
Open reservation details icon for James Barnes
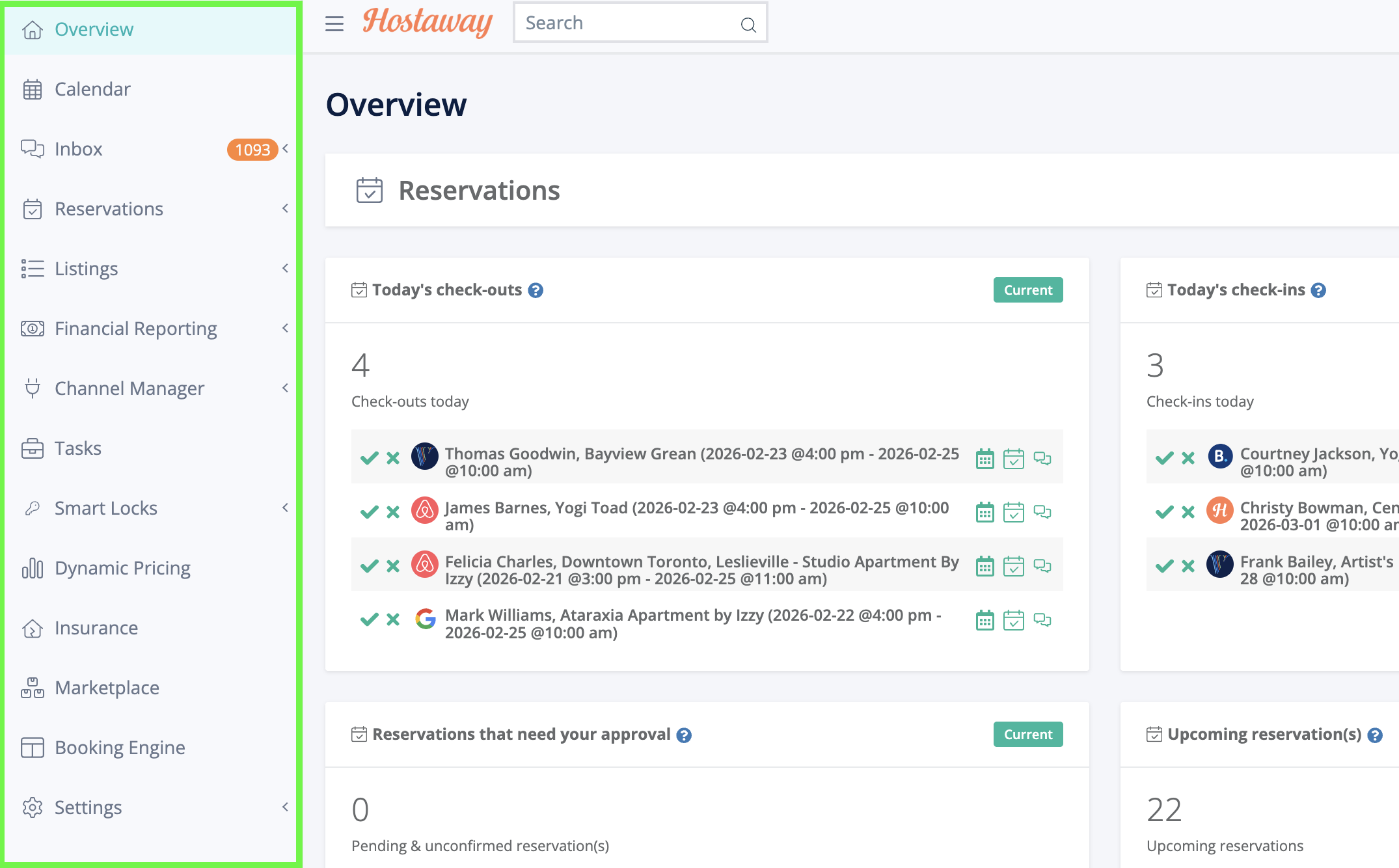(x=1014, y=513)
